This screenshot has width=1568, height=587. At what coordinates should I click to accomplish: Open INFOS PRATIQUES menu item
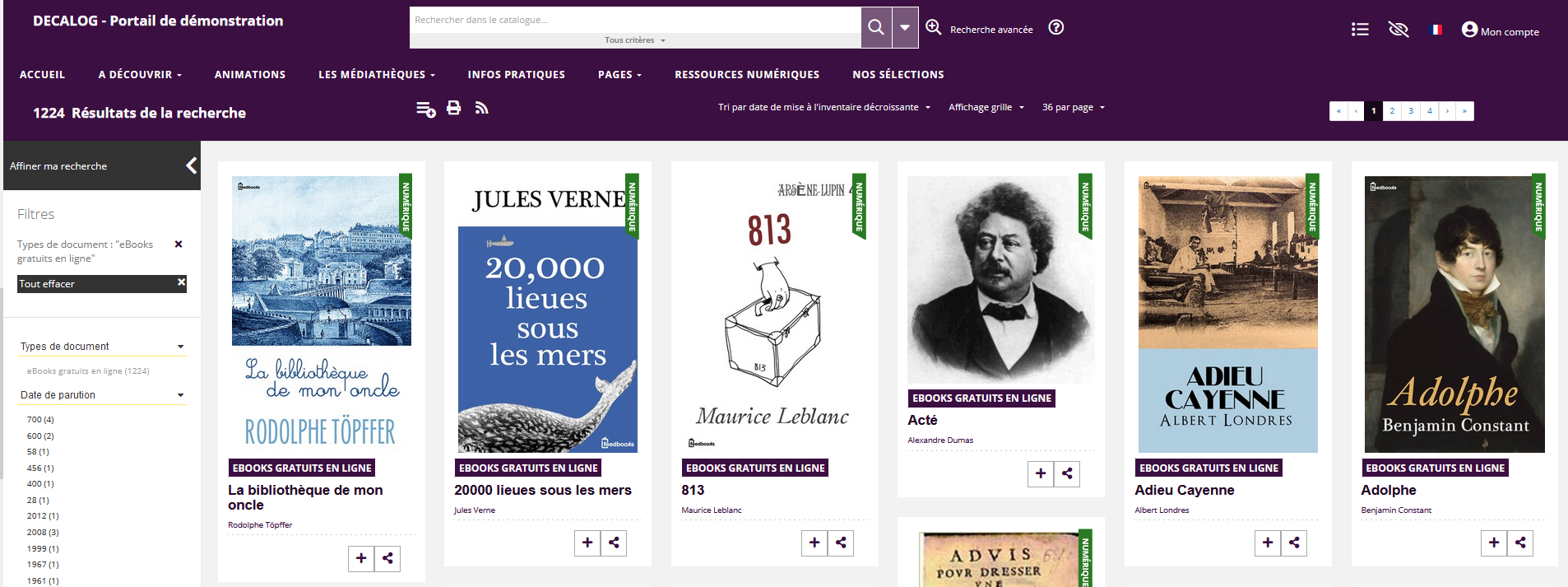[517, 74]
